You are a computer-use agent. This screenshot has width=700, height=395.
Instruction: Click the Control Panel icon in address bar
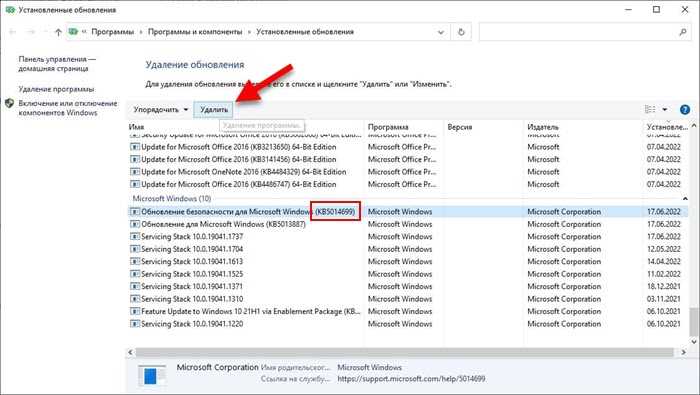click(73, 32)
